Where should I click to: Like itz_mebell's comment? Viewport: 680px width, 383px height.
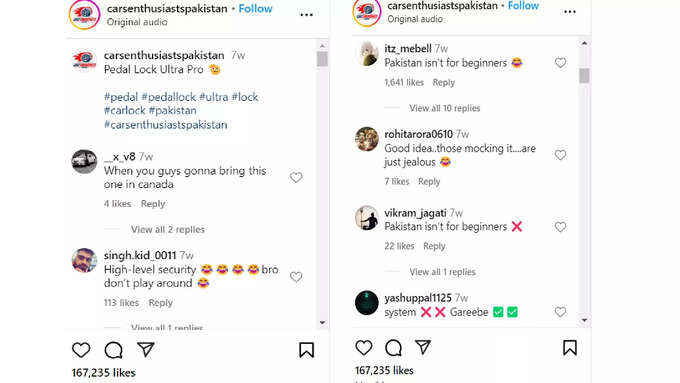click(x=560, y=63)
